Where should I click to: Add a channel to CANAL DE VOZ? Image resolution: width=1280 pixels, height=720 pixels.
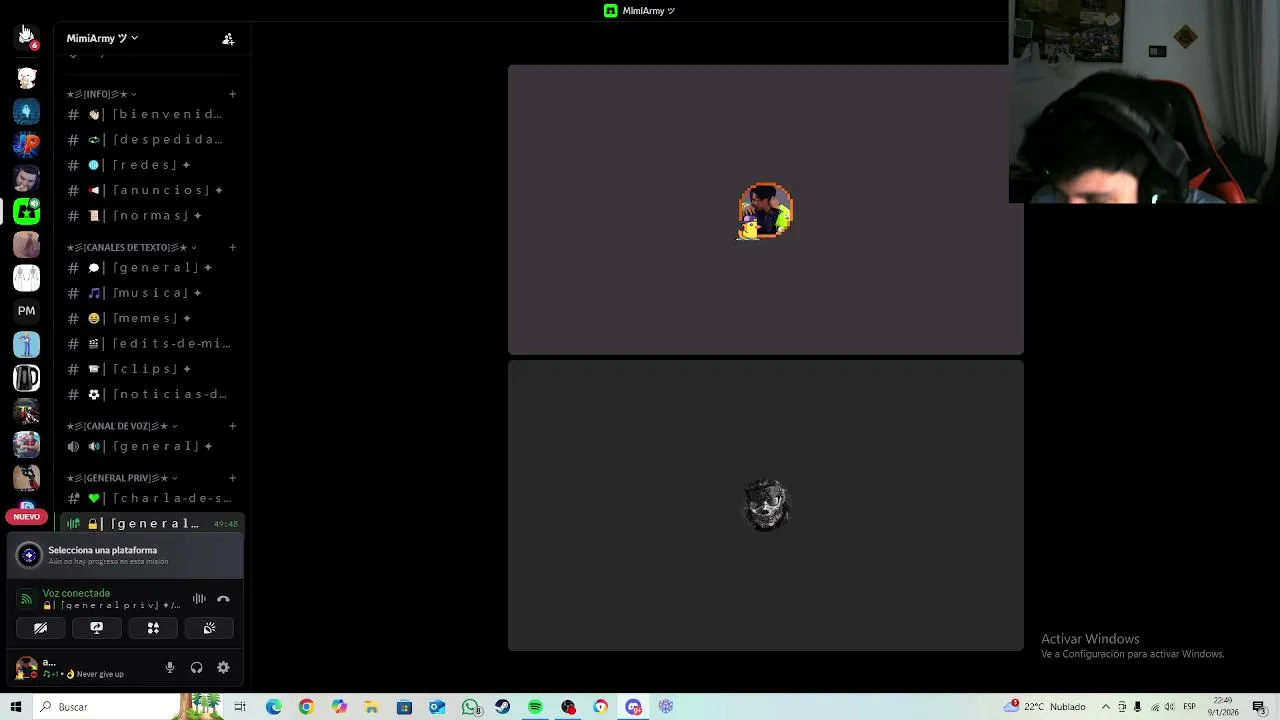pos(232,426)
